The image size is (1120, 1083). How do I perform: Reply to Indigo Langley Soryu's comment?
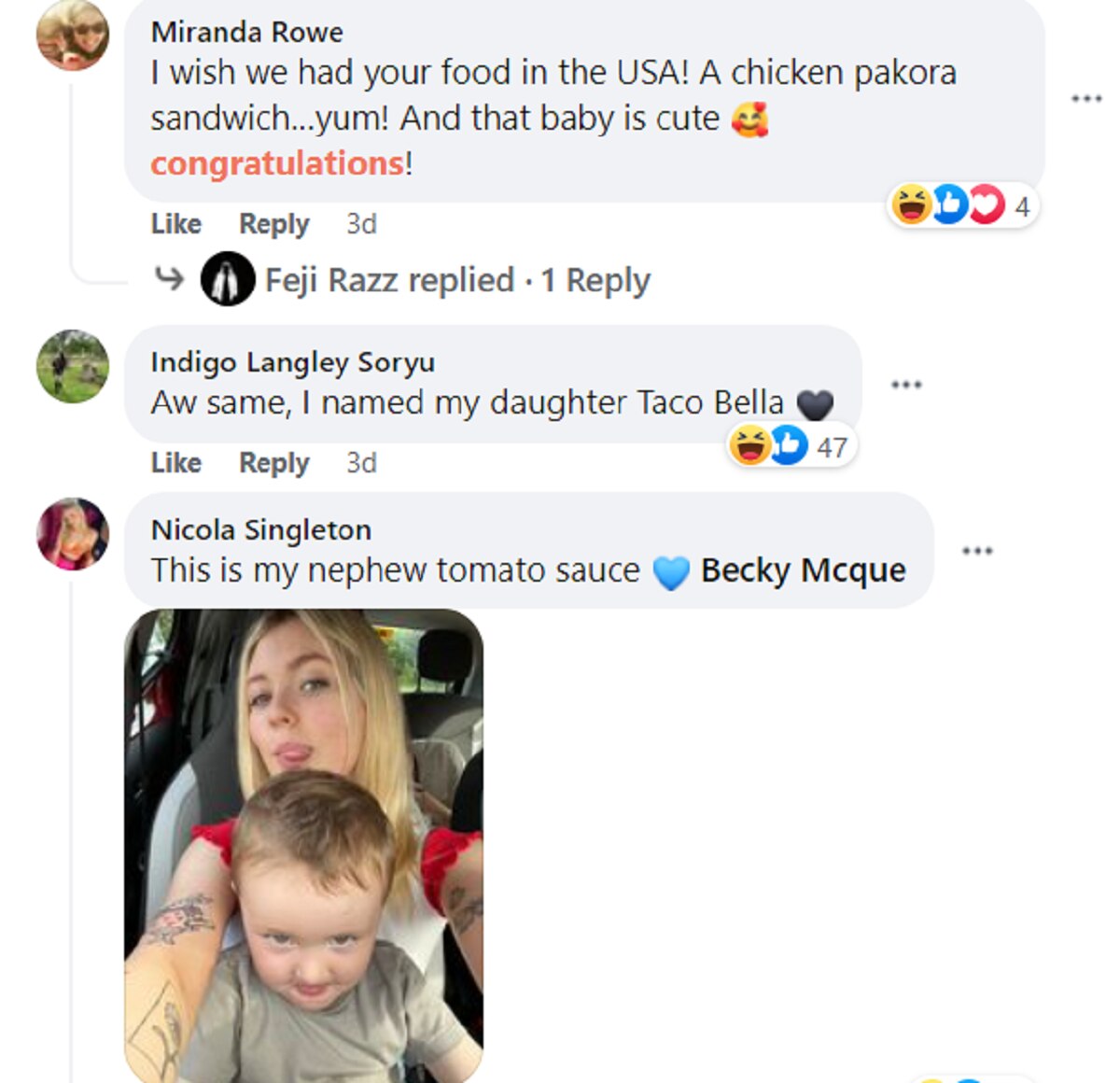pos(273,463)
